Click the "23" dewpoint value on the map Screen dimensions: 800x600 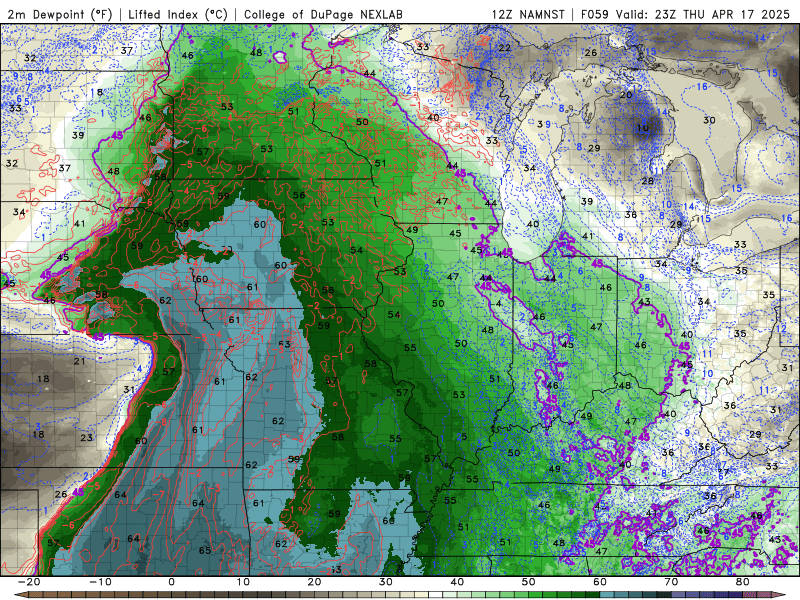point(86,437)
